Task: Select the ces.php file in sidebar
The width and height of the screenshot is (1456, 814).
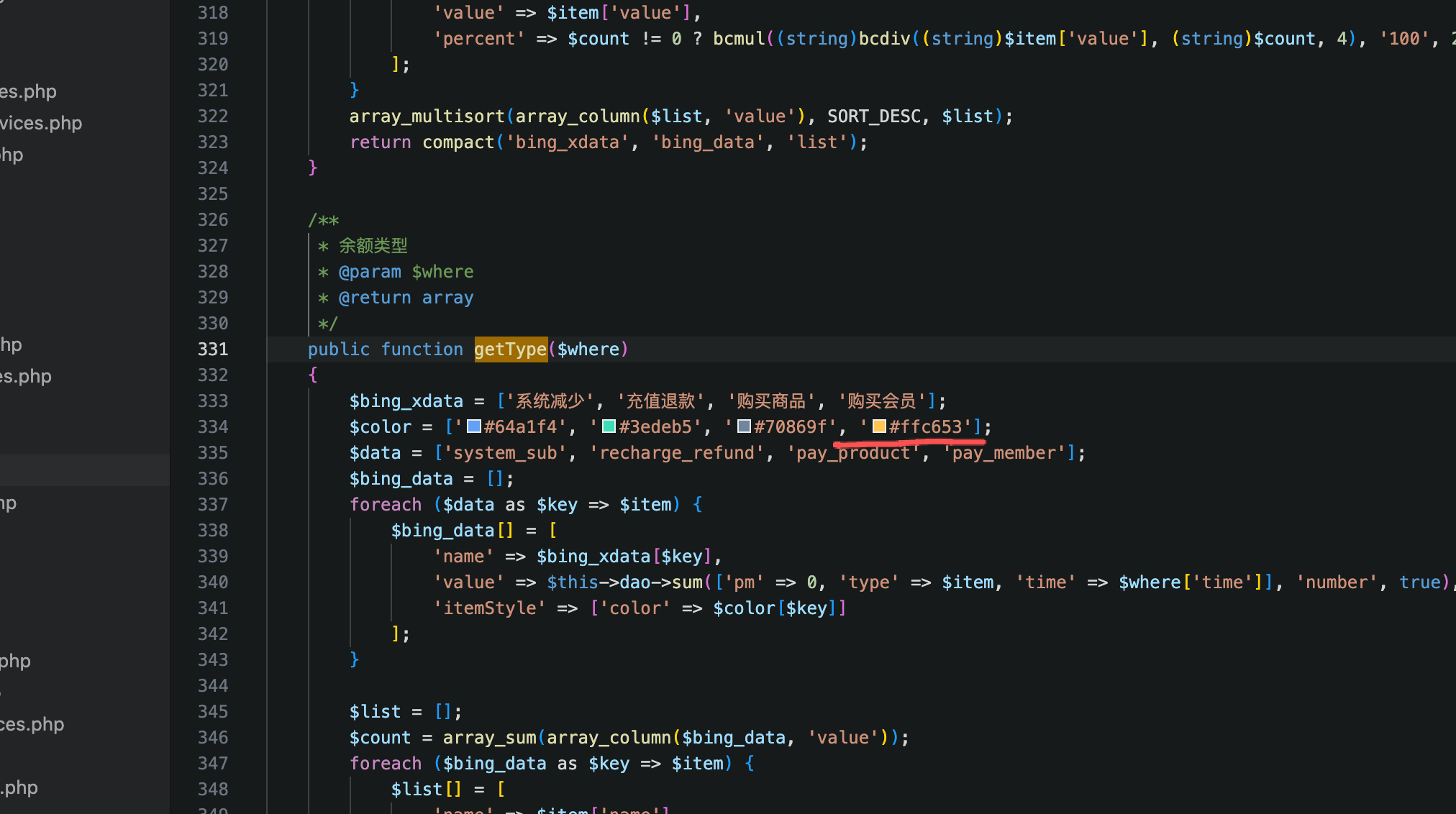Action: pos(32,724)
